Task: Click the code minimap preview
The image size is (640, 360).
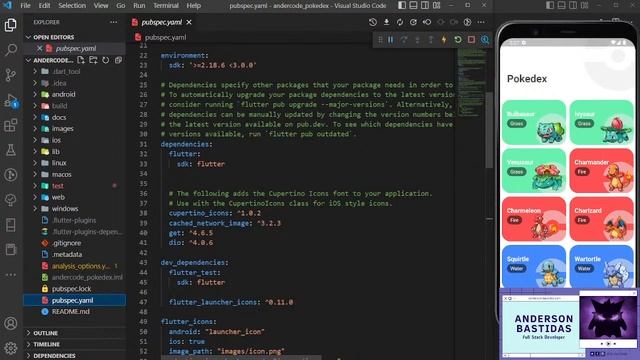Action: tap(472, 84)
